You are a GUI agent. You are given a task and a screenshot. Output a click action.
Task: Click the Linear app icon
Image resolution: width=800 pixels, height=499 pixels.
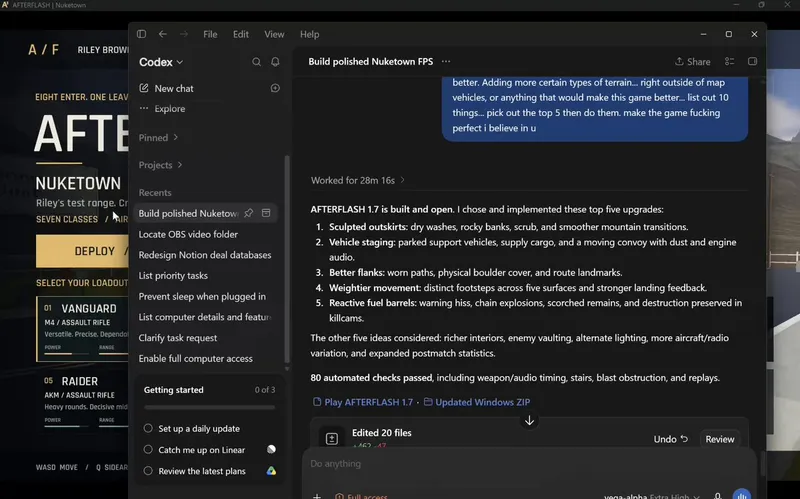tap(271, 450)
